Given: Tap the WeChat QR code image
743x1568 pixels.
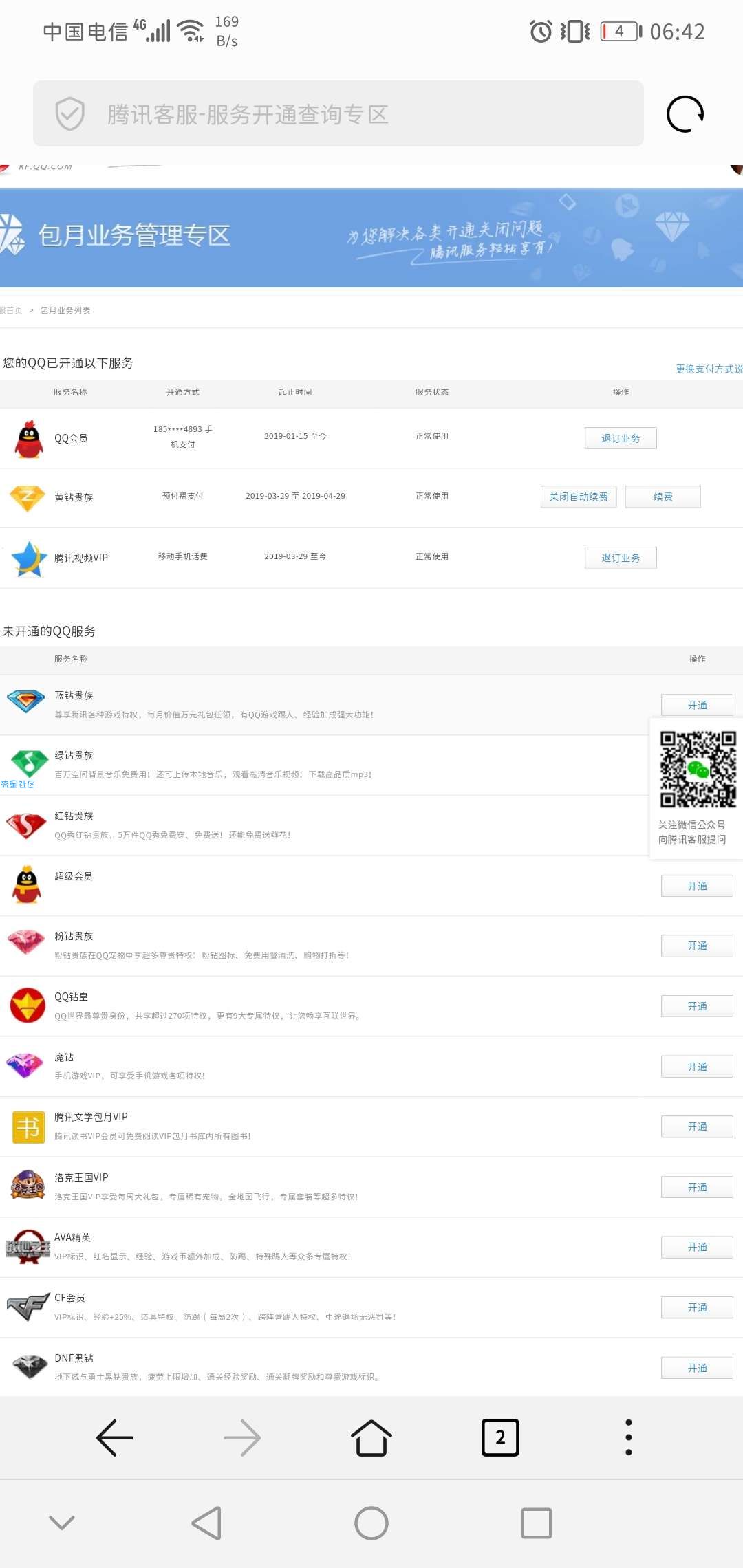Looking at the screenshot, I should (x=698, y=769).
